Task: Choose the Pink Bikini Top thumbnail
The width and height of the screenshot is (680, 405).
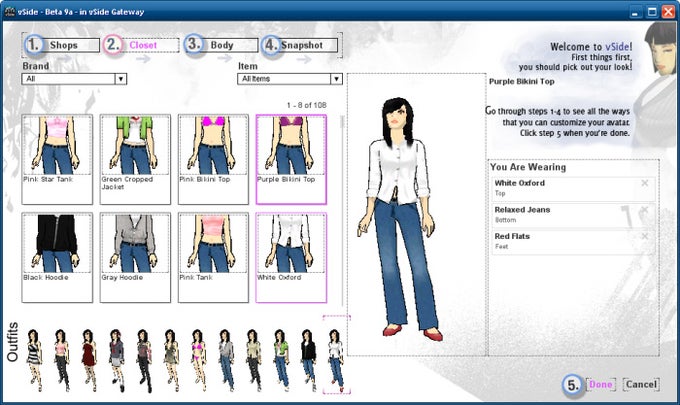Action: coord(213,160)
